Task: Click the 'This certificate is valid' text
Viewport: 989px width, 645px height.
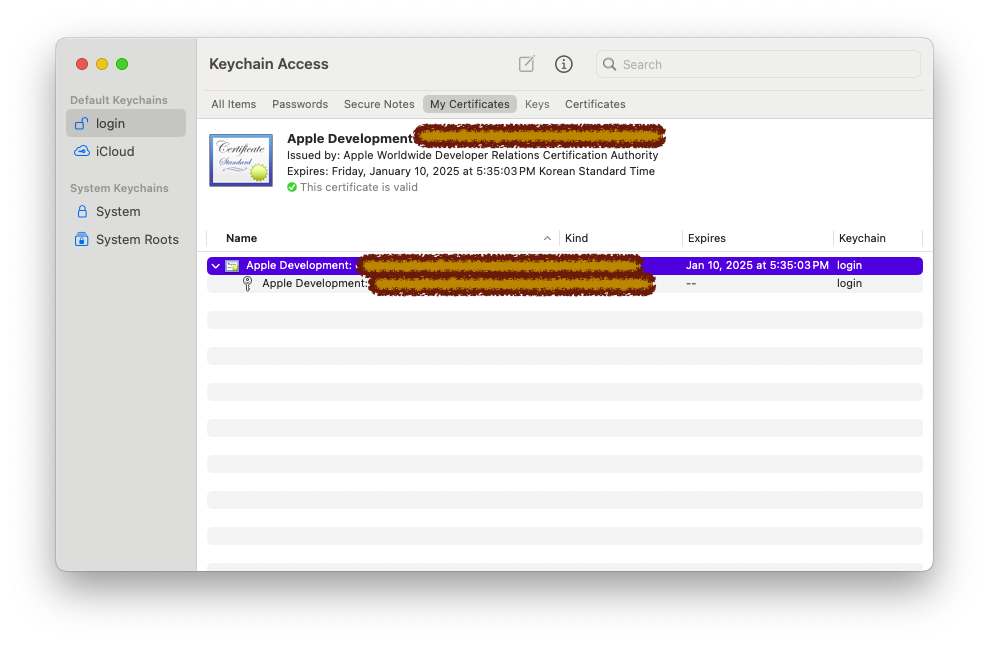Action: pyautogui.click(x=358, y=187)
